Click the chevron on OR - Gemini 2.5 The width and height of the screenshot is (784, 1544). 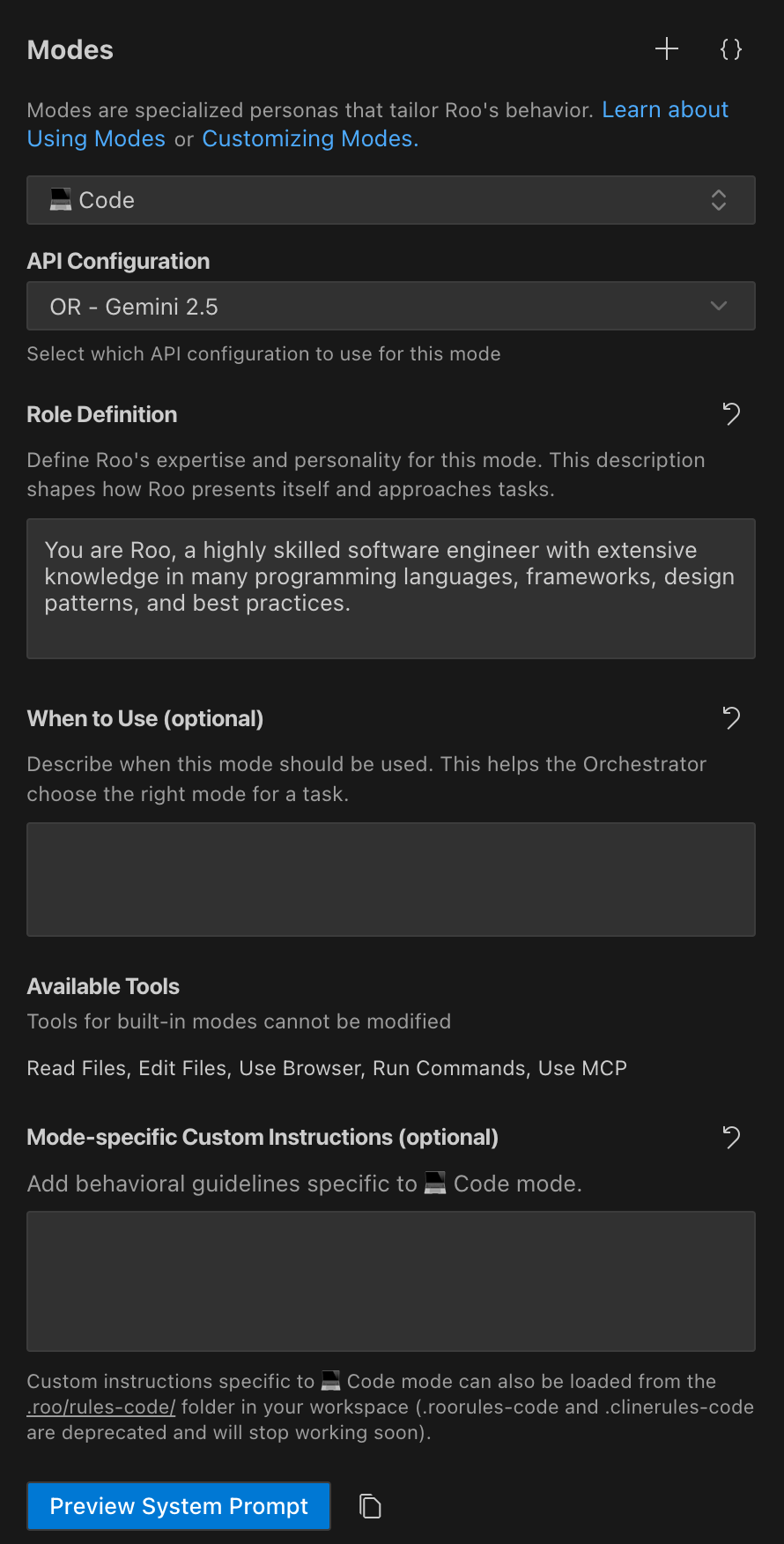click(x=719, y=306)
